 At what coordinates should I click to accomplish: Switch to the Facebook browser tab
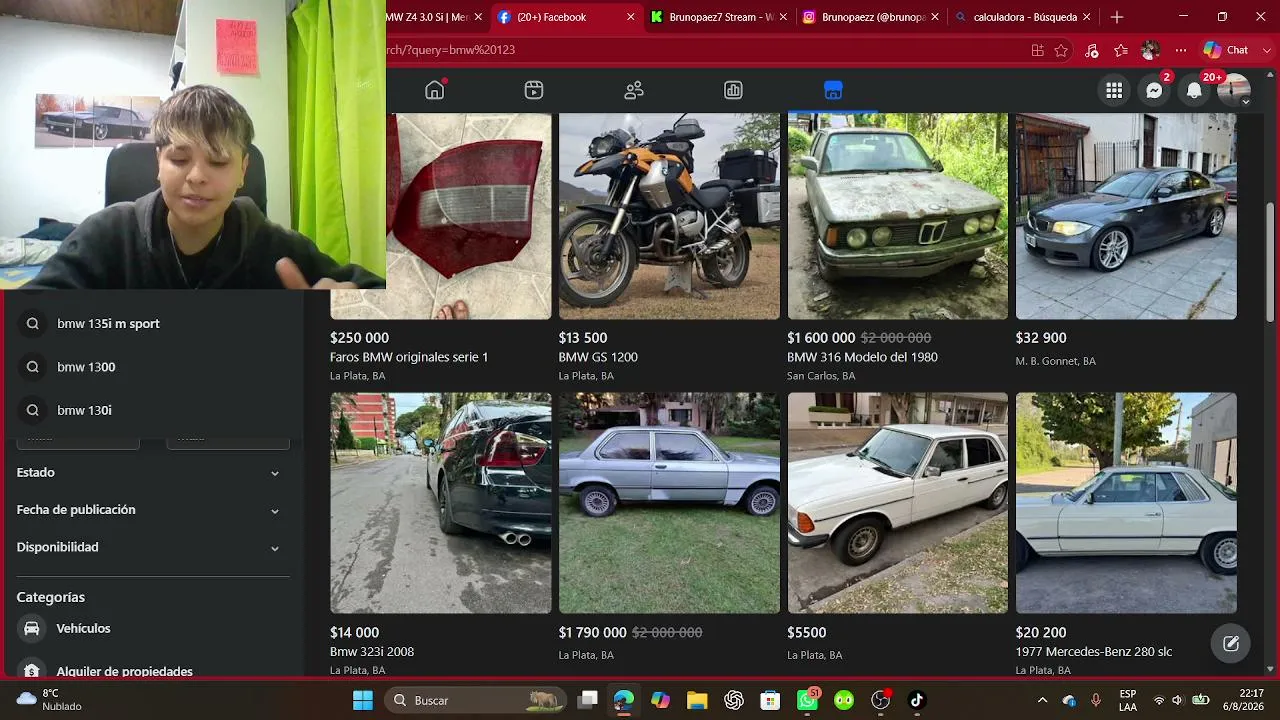pos(566,17)
